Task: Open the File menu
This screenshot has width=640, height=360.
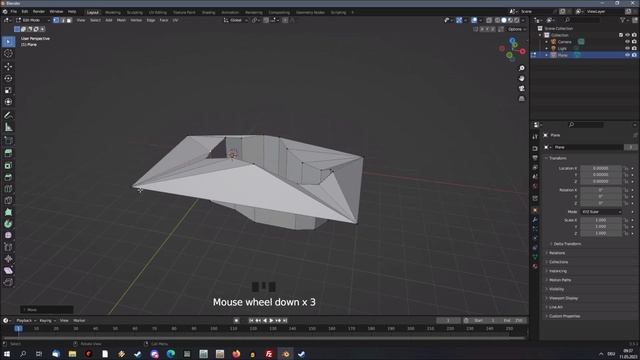Action: click(14, 12)
